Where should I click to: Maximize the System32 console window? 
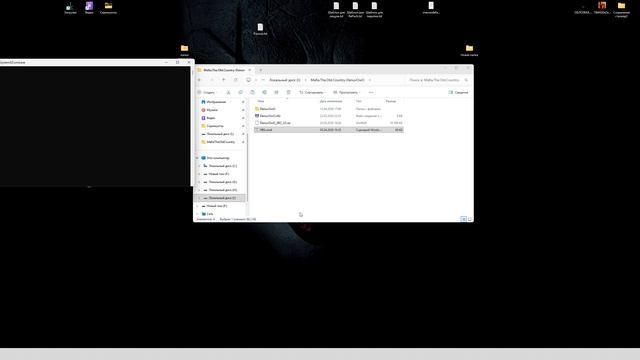pyautogui.click(x=178, y=62)
